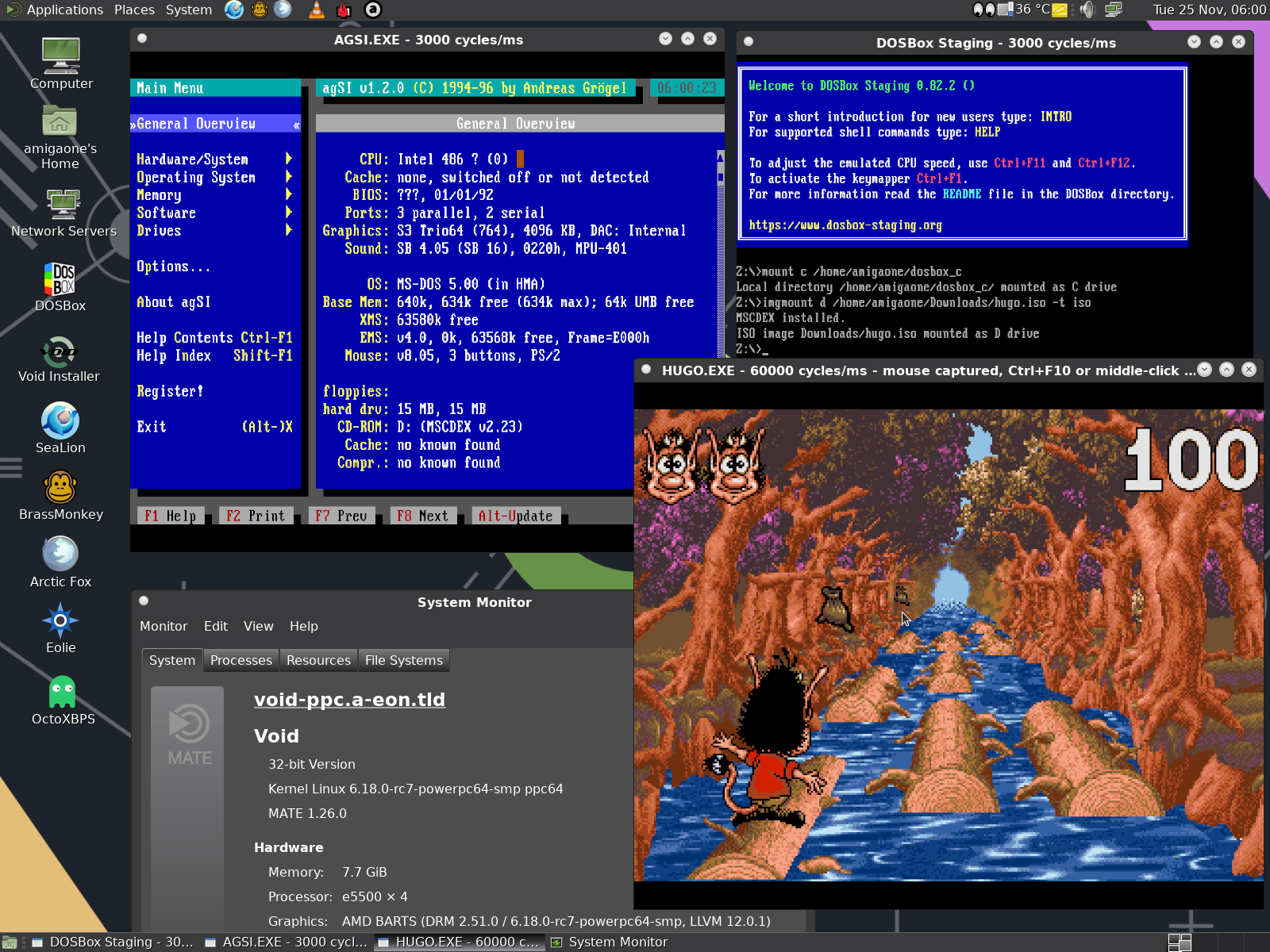Click the window menu dot on System Monitor
The height and width of the screenshot is (952, 1270).
click(144, 601)
